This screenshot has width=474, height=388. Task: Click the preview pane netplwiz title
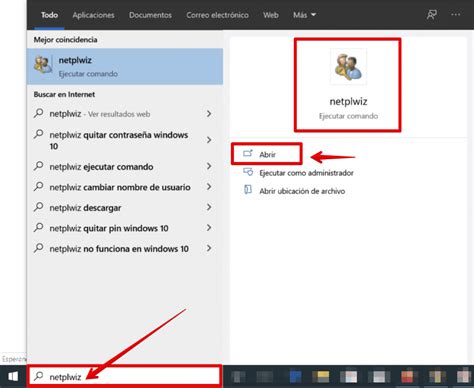pyautogui.click(x=348, y=101)
